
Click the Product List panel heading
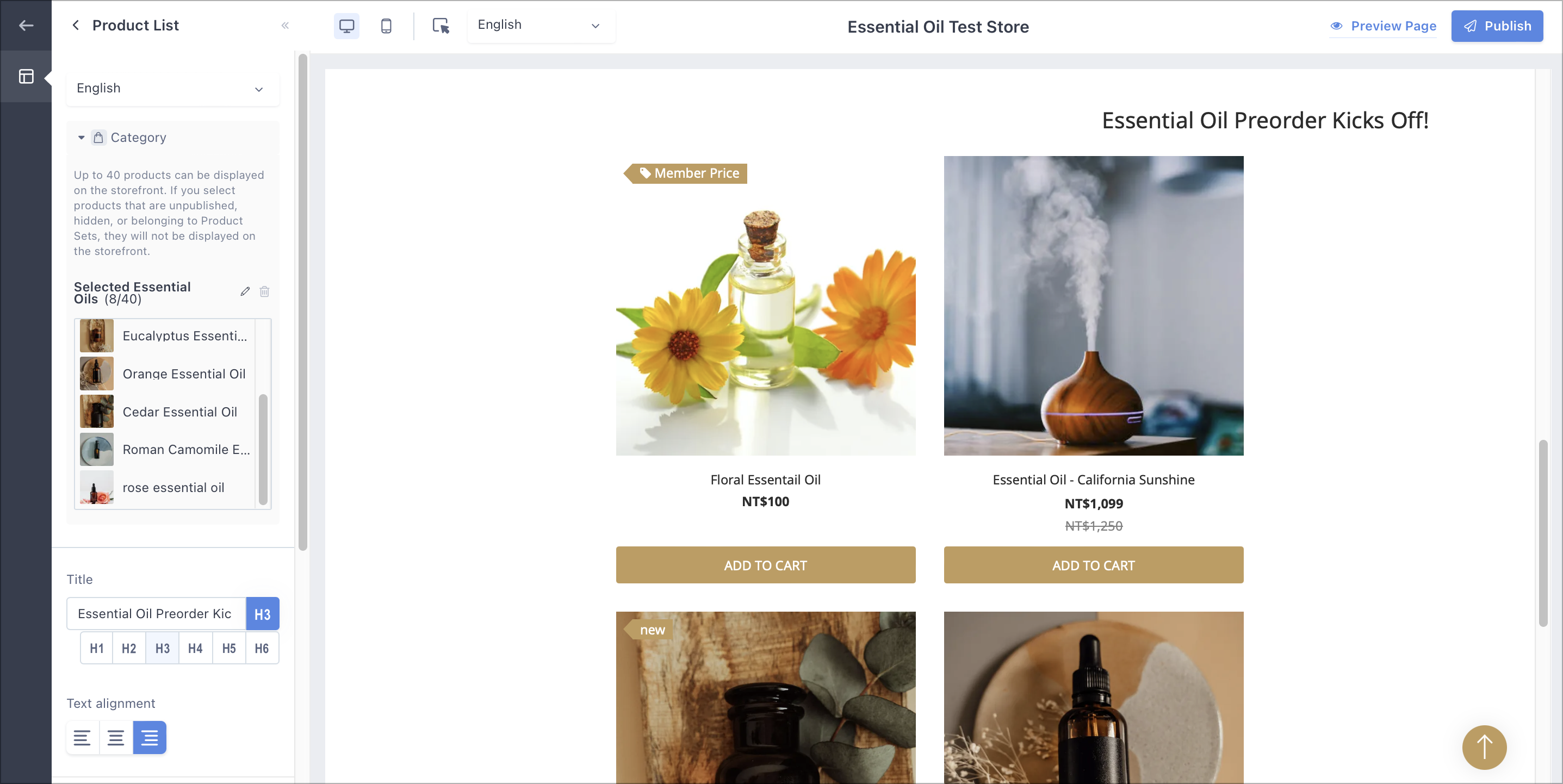(135, 26)
